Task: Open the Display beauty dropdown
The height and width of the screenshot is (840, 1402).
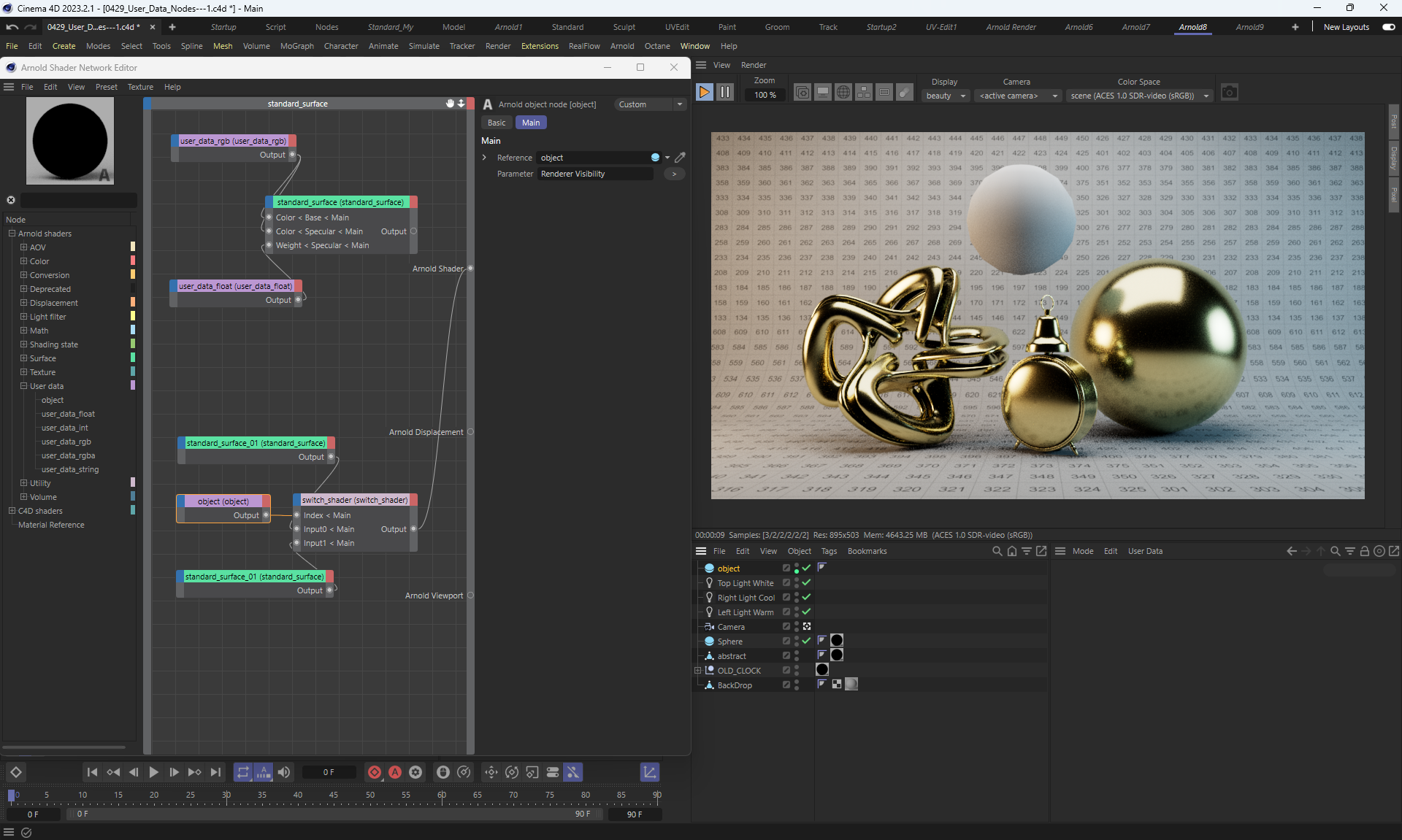Action: tap(946, 96)
